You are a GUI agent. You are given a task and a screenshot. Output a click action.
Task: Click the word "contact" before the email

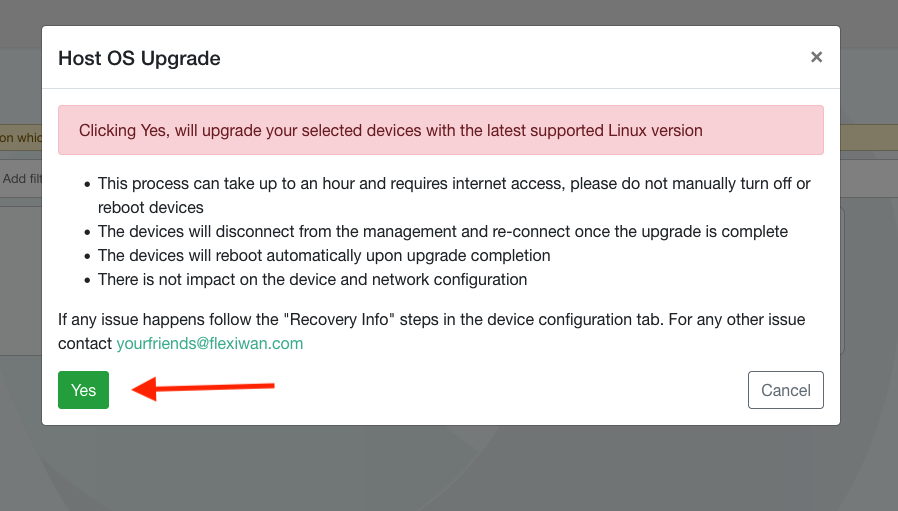[x=85, y=343]
